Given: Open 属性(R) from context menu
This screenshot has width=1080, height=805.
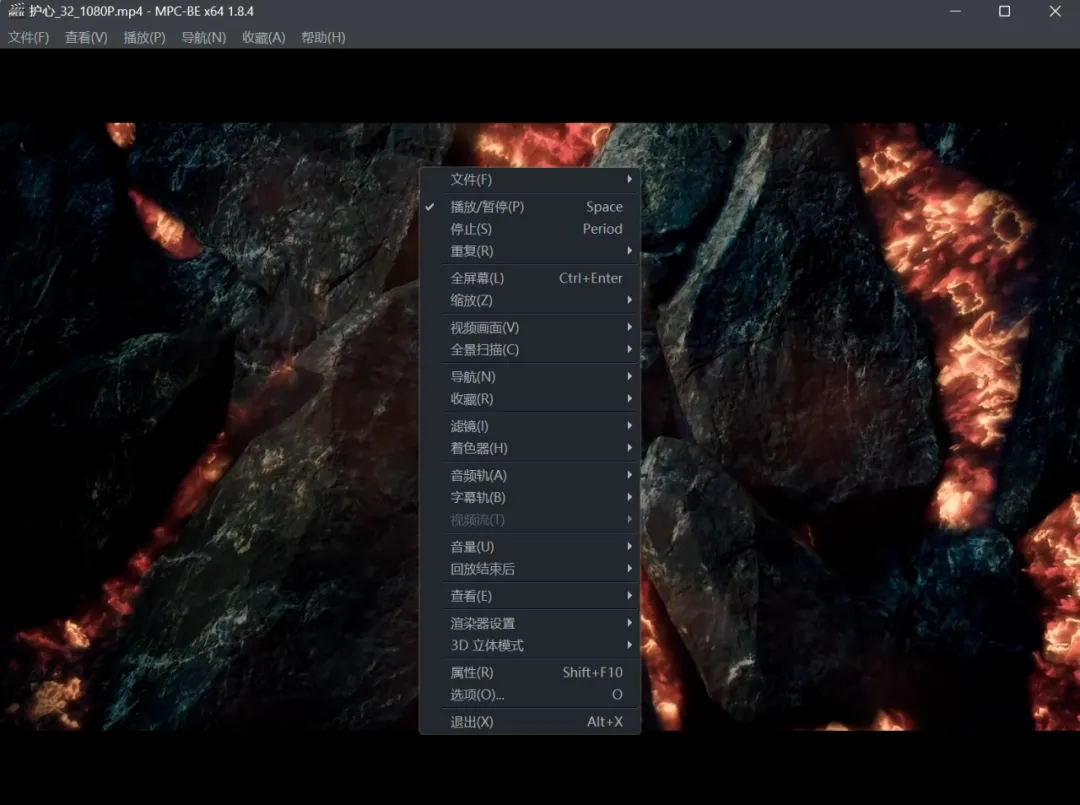Looking at the screenshot, I should (x=472, y=673).
